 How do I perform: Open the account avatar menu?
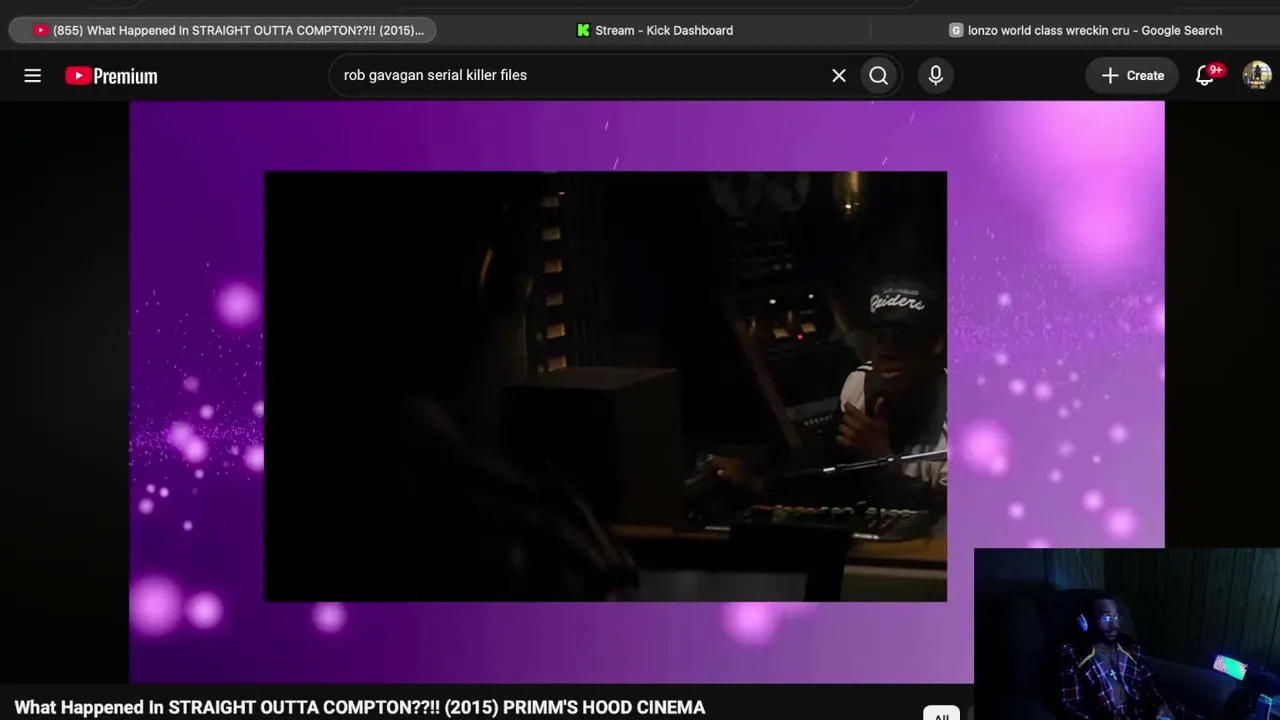tap(1257, 76)
